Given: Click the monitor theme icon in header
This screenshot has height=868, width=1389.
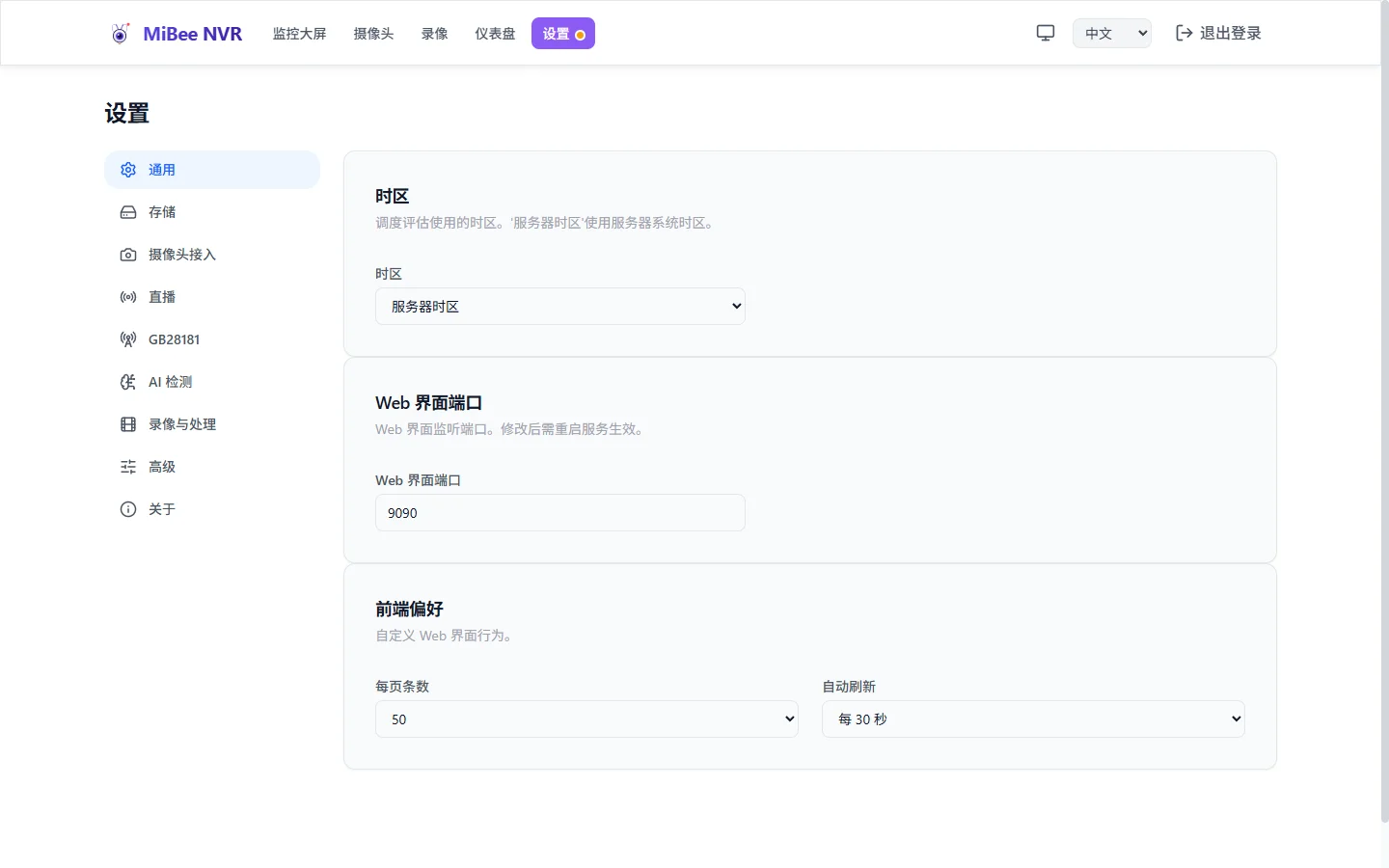Looking at the screenshot, I should [x=1046, y=33].
